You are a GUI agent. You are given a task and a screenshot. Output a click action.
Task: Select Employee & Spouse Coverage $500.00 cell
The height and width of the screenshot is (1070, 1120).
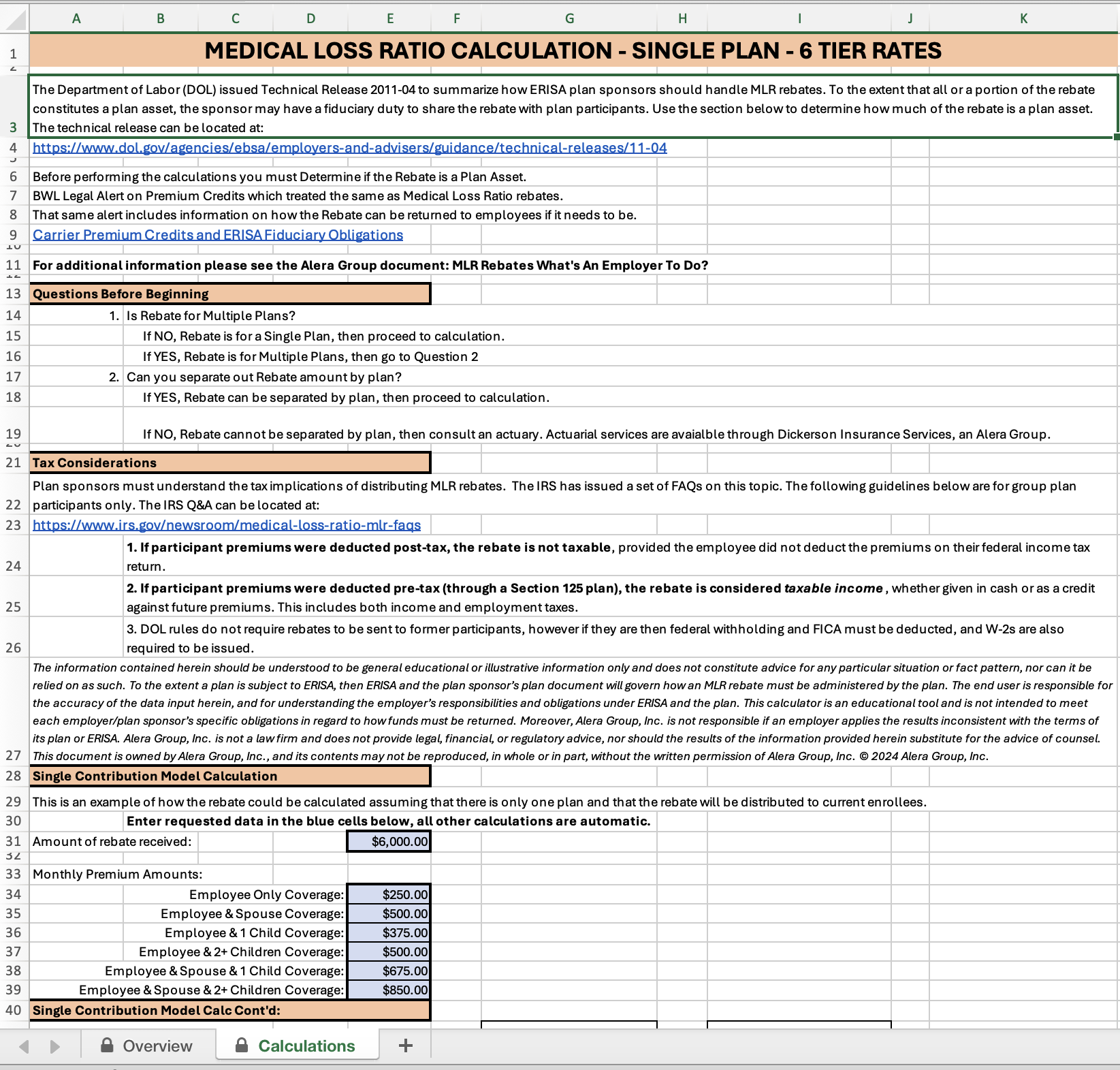pyautogui.click(x=389, y=913)
